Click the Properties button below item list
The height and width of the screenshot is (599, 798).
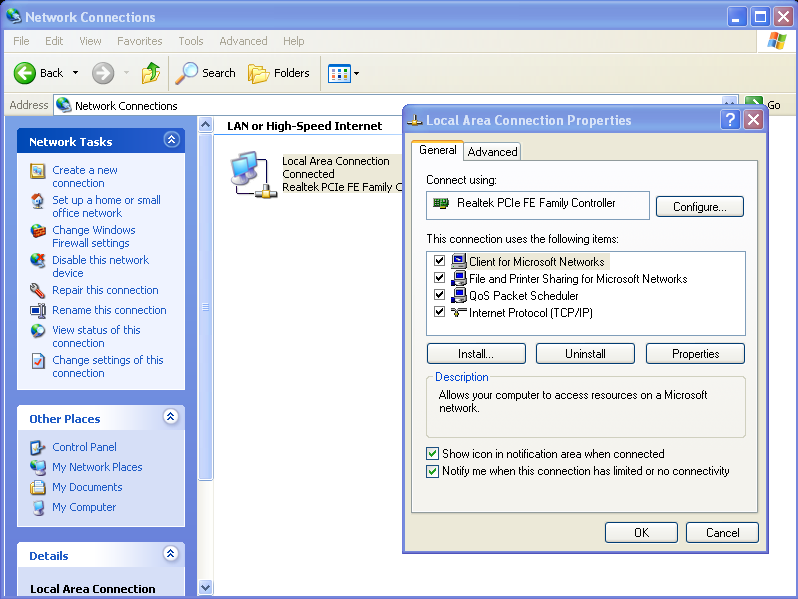coord(695,354)
